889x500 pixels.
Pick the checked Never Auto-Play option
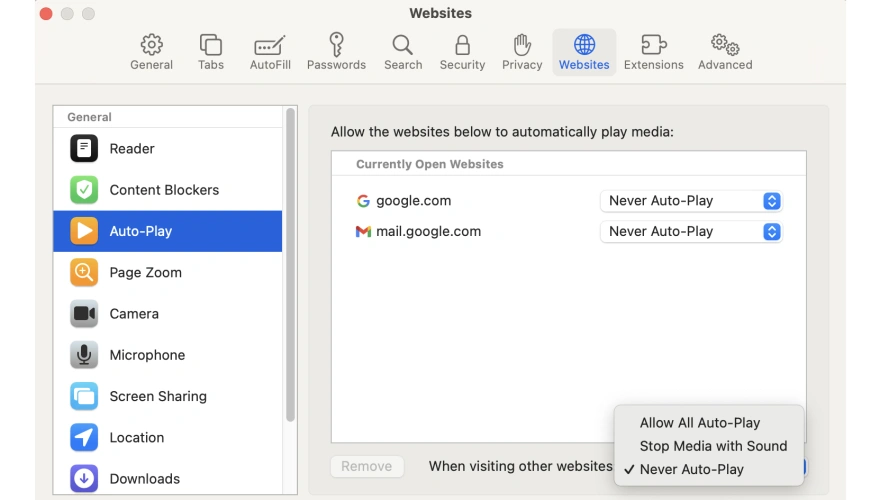pos(692,469)
